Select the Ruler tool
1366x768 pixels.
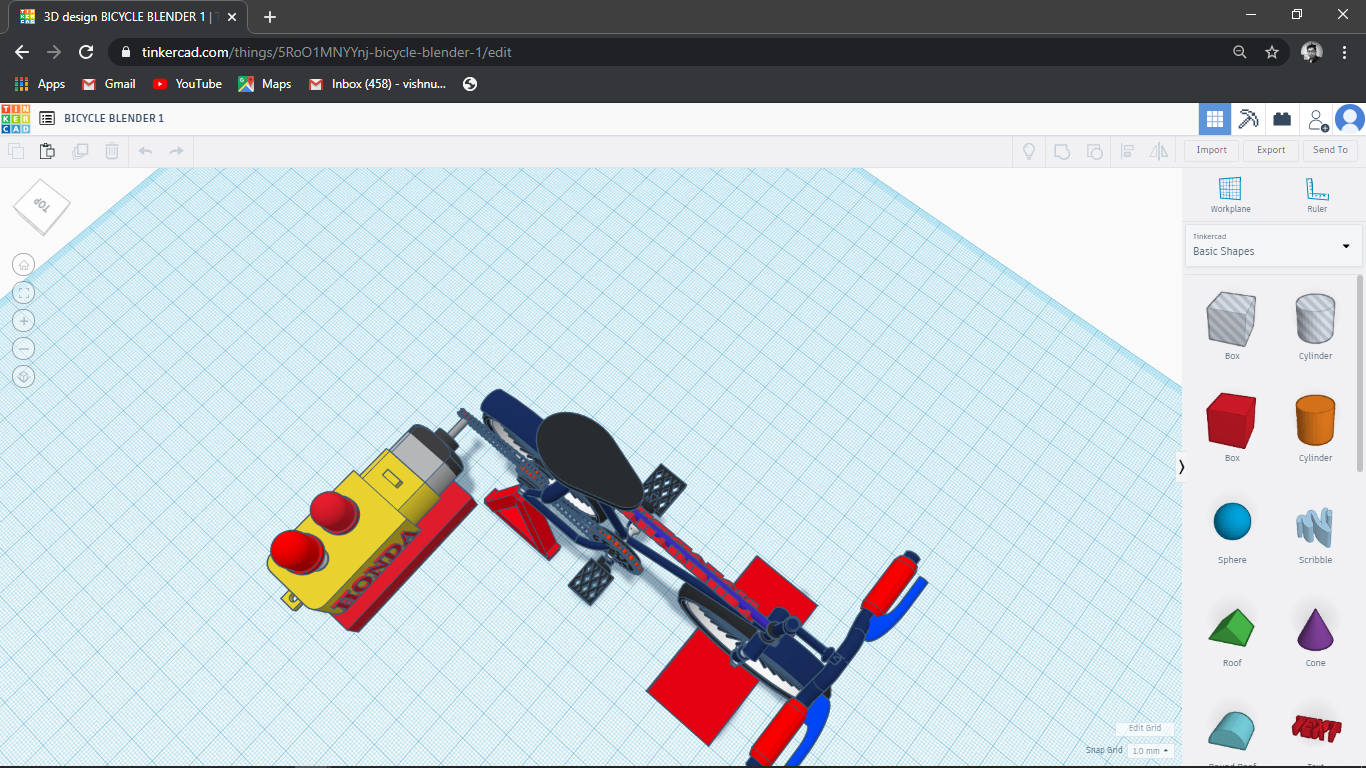pos(1315,192)
